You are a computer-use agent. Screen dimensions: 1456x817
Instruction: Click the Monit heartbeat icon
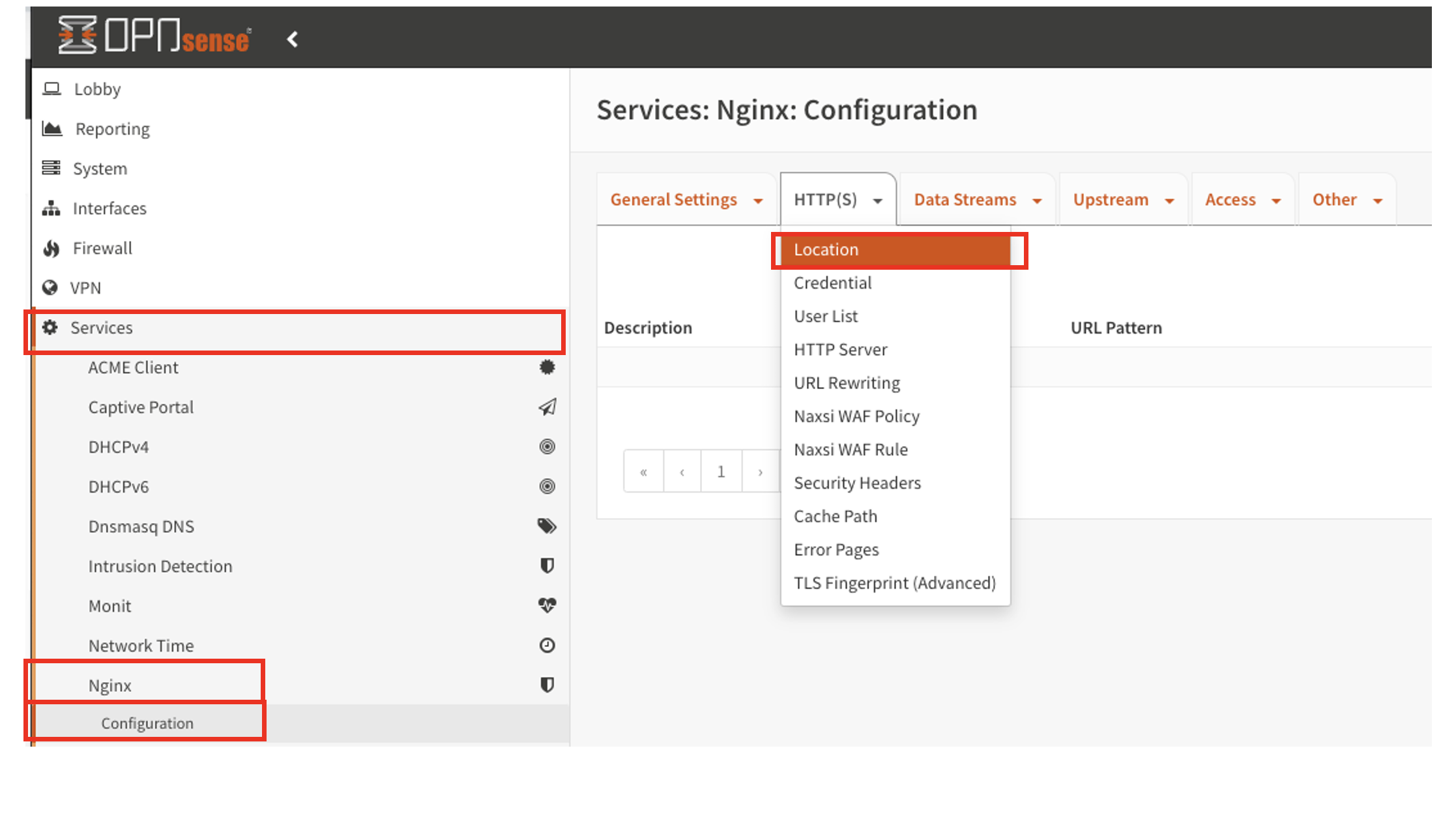547,605
